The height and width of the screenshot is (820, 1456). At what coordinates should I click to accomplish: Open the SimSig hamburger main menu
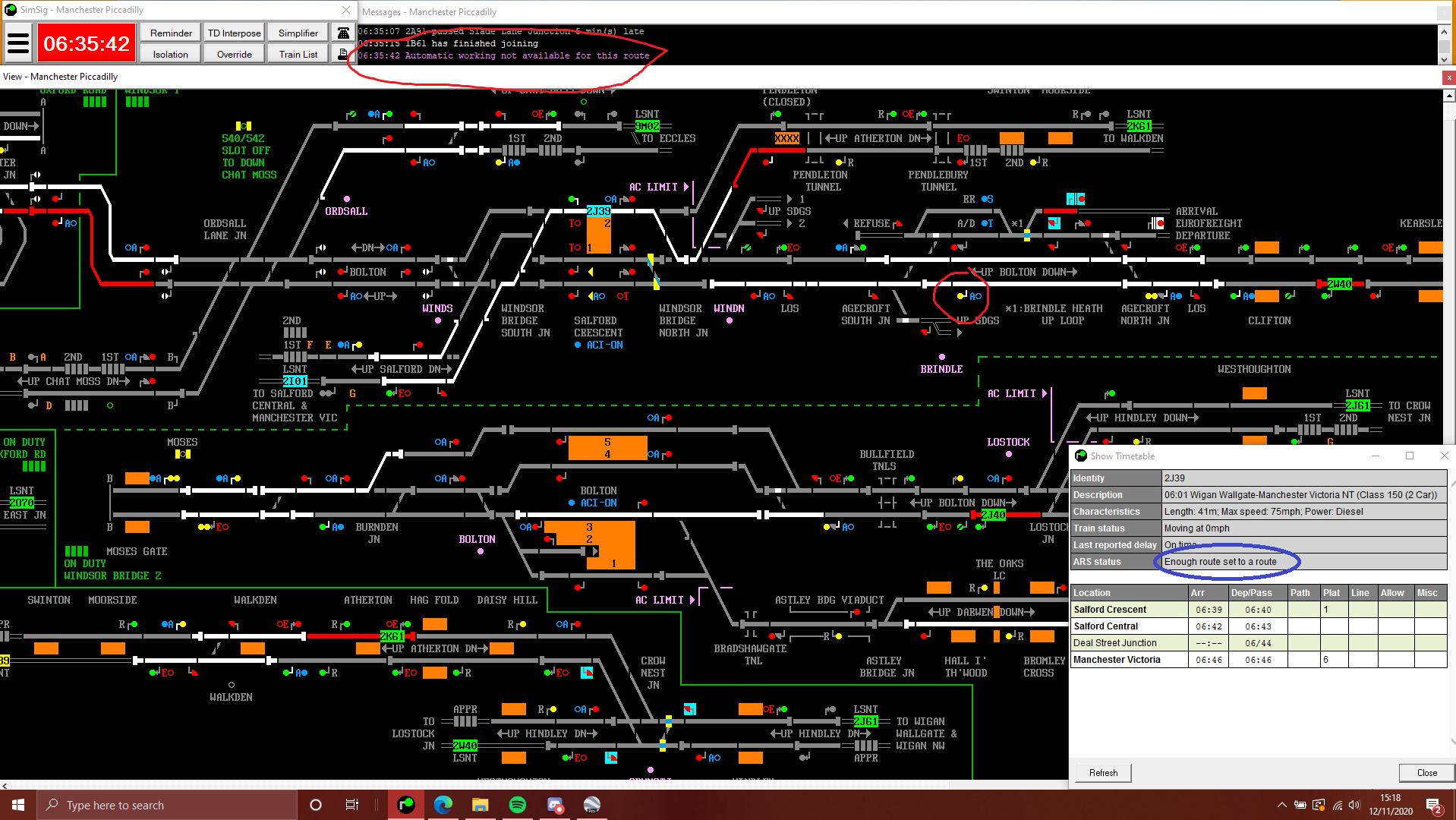tap(18, 43)
